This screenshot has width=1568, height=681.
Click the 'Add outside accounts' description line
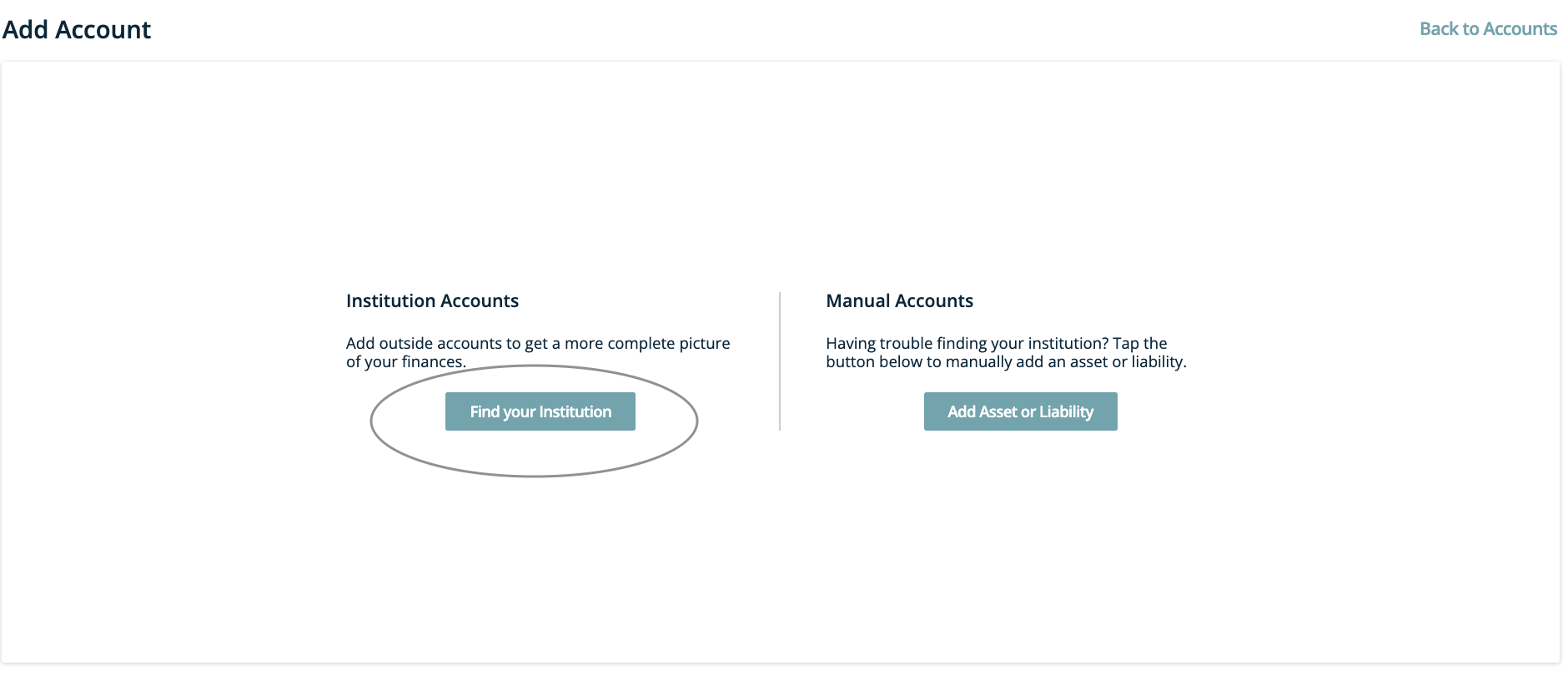(538, 343)
